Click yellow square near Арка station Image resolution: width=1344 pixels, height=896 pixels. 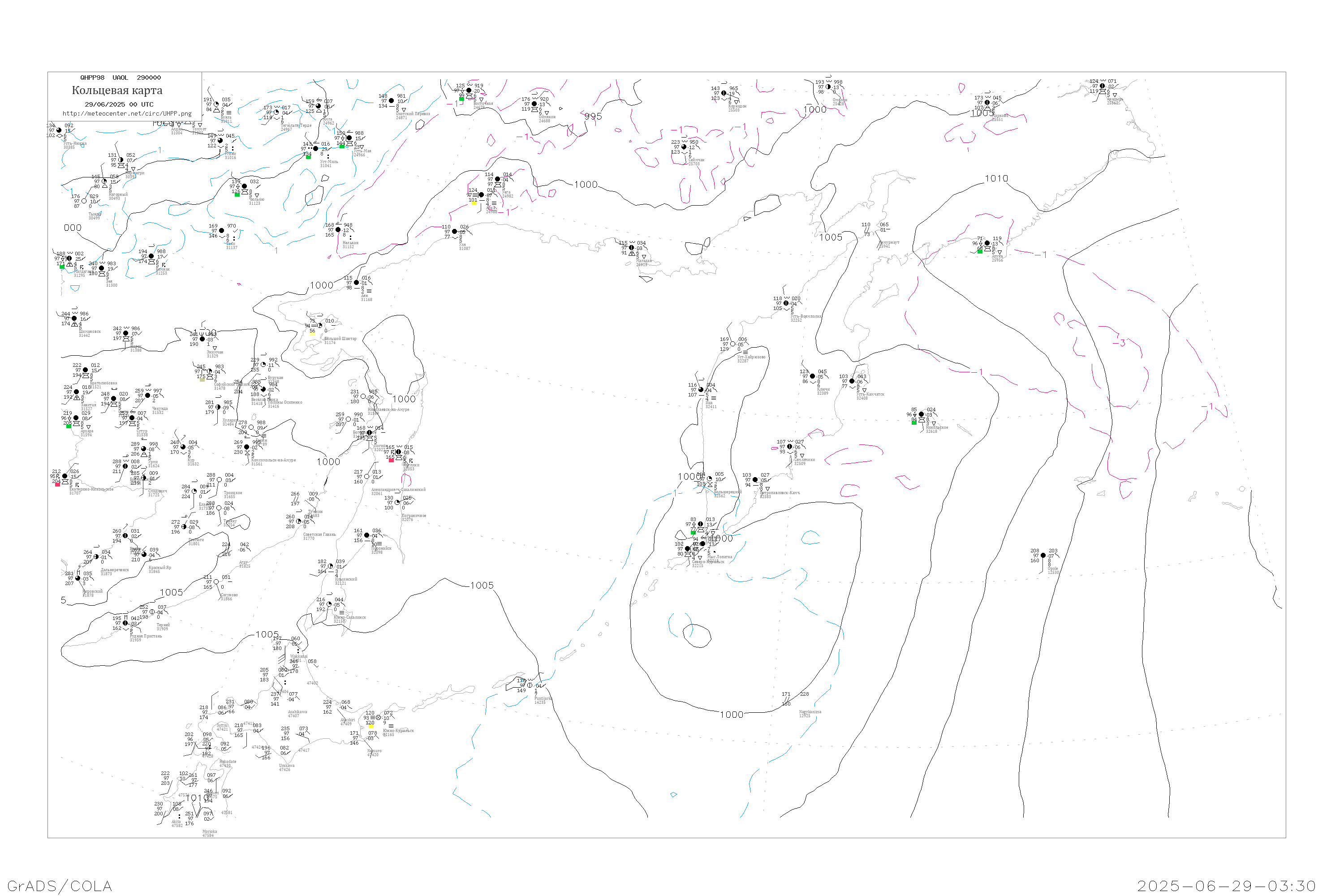pos(474,203)
